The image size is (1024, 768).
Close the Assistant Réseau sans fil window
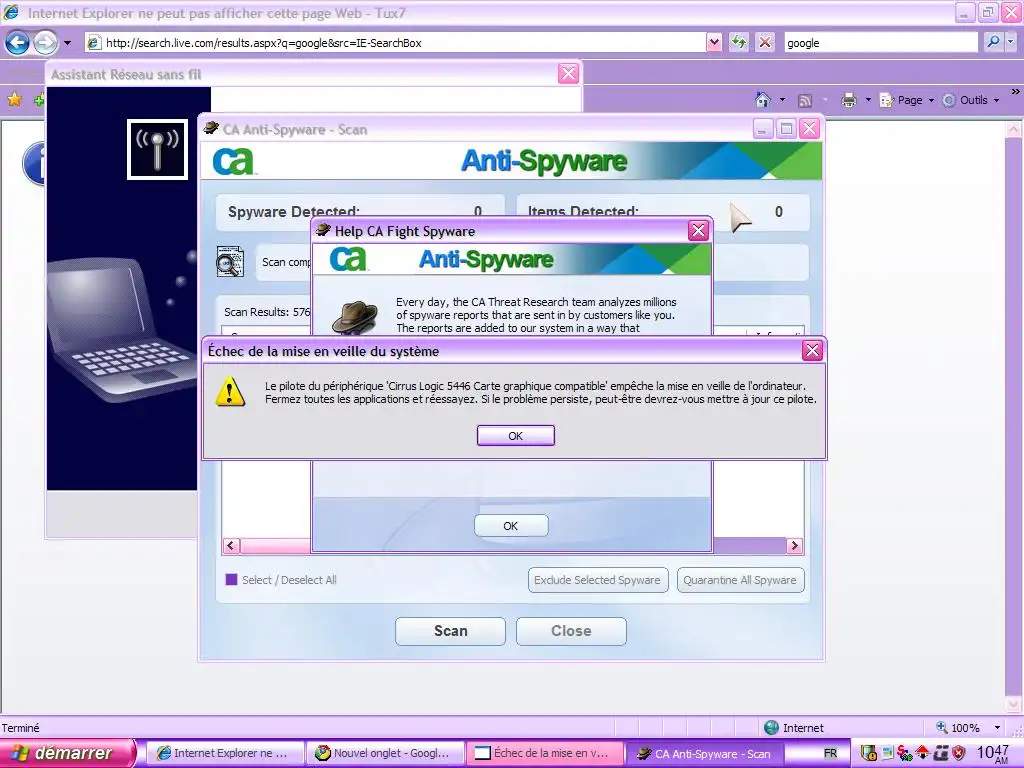(568, 74)
